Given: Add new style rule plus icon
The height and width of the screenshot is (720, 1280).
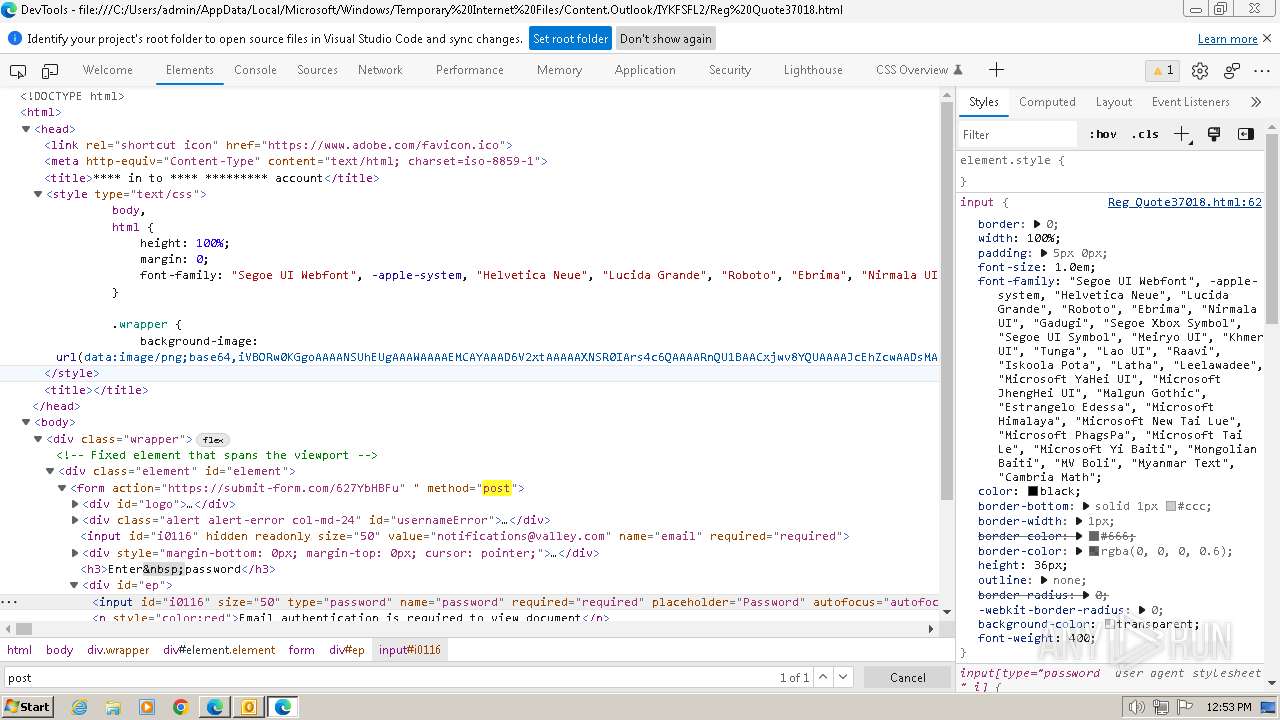Looking at the screenshot, I should pyautogui.click(x=1182, y=134).
